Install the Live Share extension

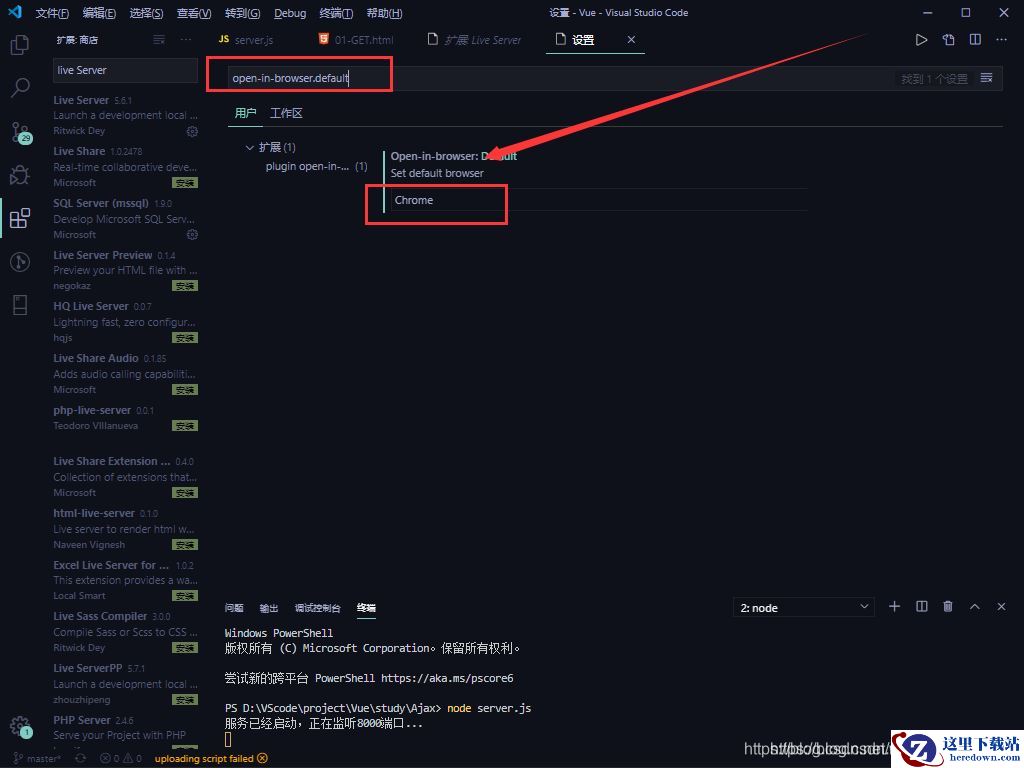click(185, 183)
